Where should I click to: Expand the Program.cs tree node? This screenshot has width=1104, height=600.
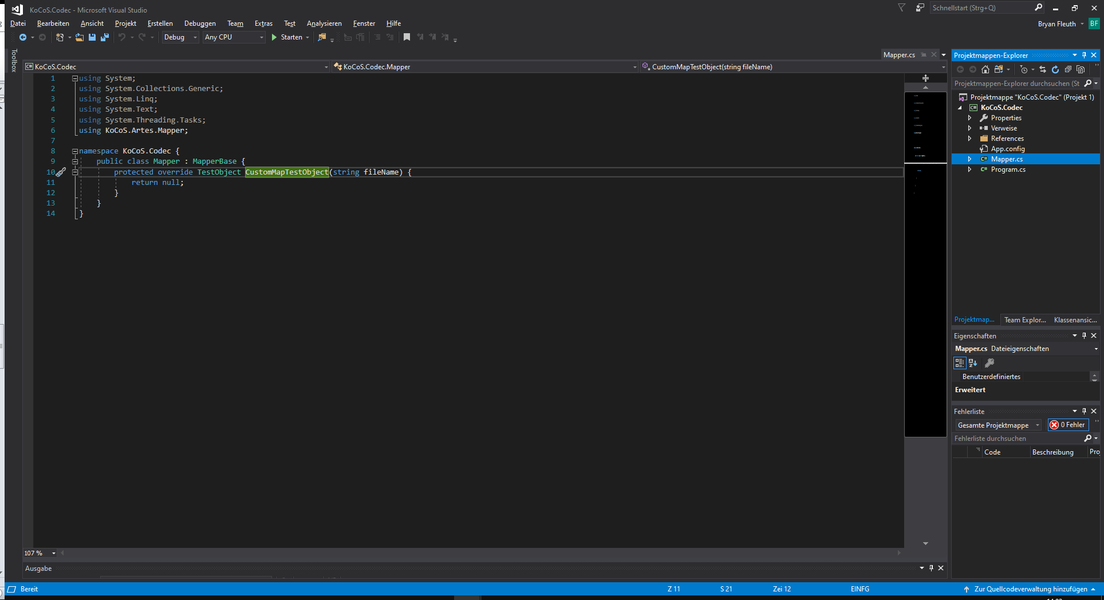970,170
